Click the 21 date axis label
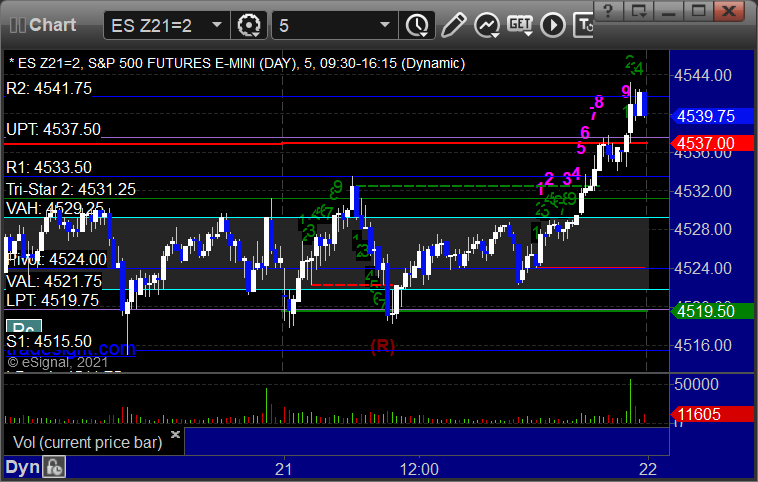Screen dimensions: 758x482 [x=284, y=469]
